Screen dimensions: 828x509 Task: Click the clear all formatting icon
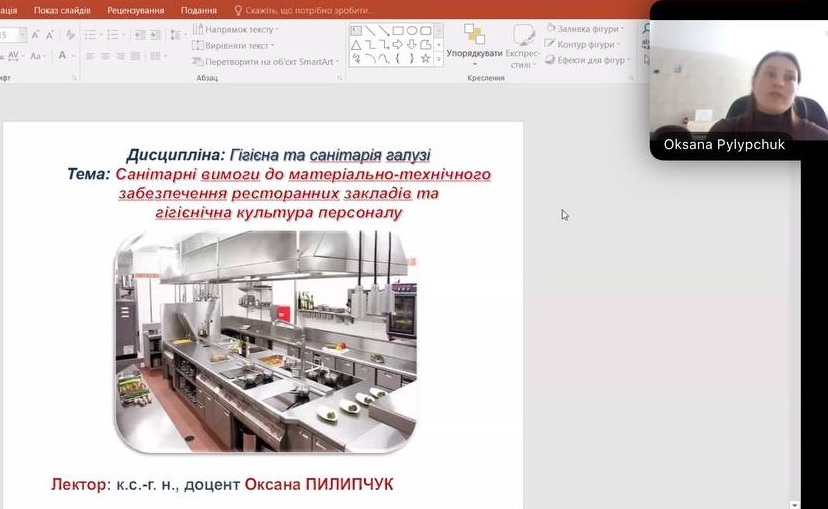coord(68,34)
